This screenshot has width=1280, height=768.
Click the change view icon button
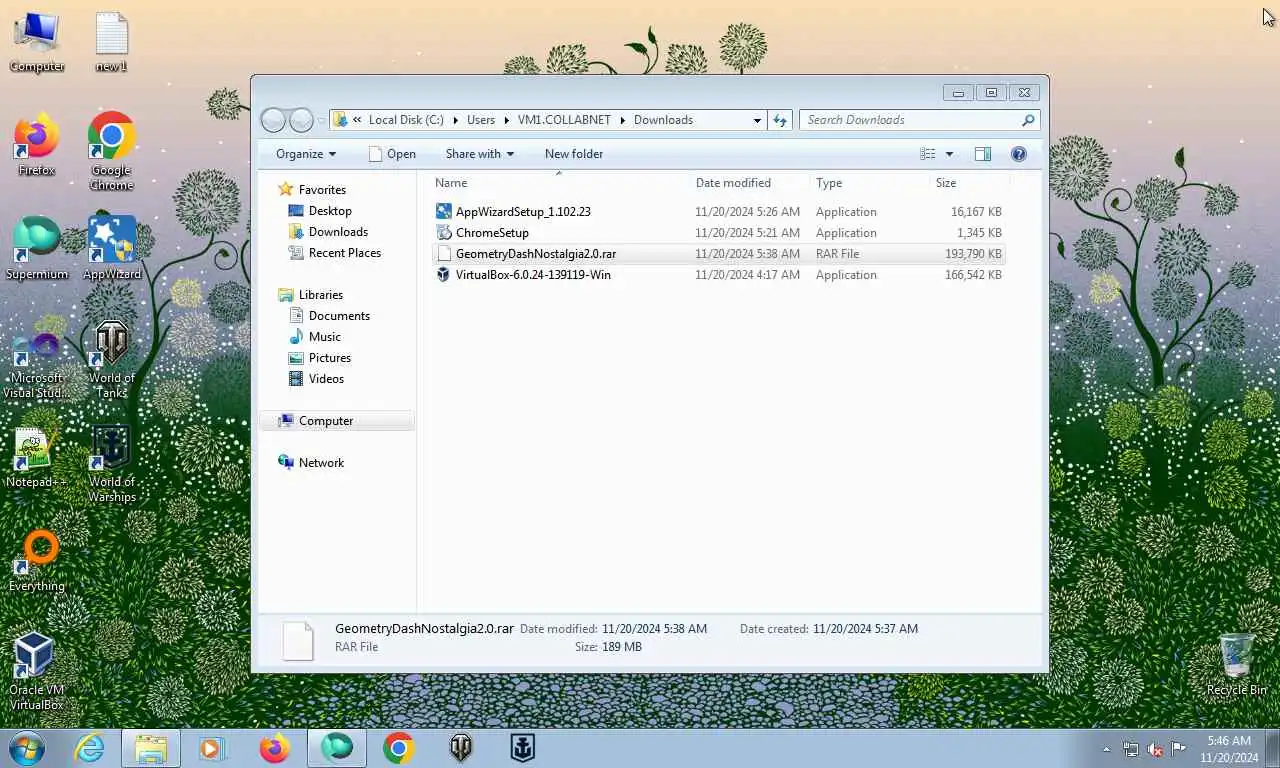tap(928, 154)
